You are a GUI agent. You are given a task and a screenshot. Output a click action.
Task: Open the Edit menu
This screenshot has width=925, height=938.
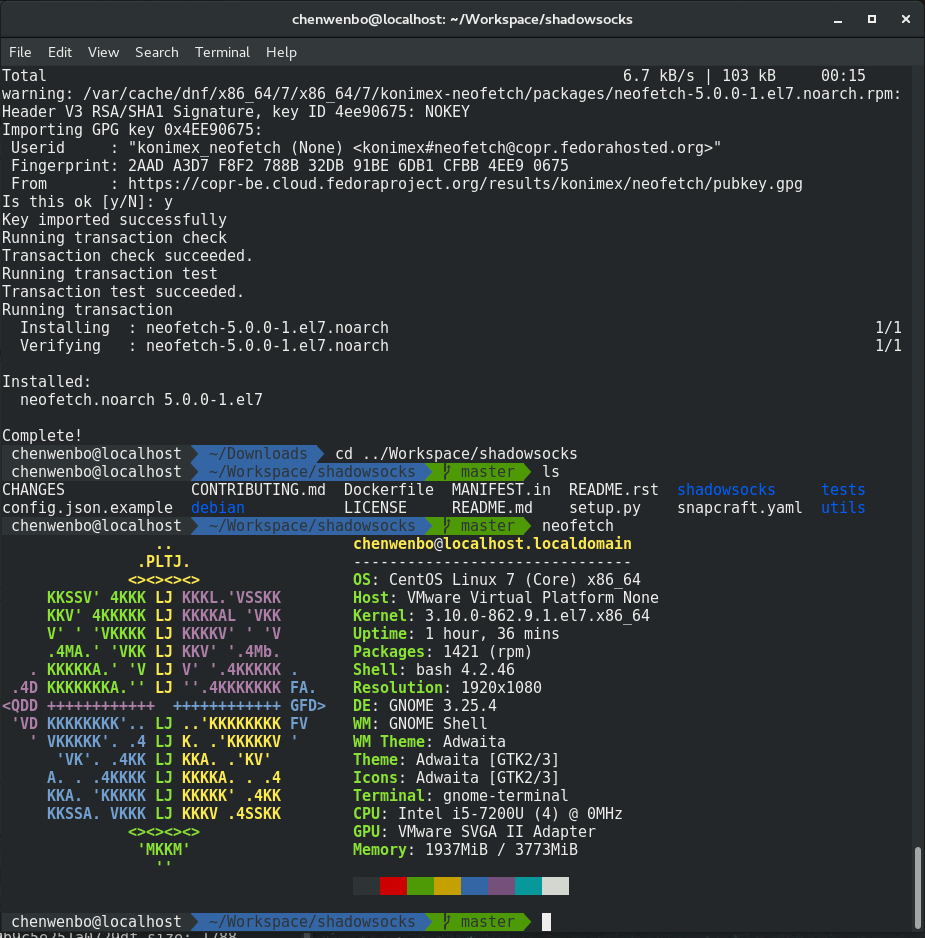(60, 52)
